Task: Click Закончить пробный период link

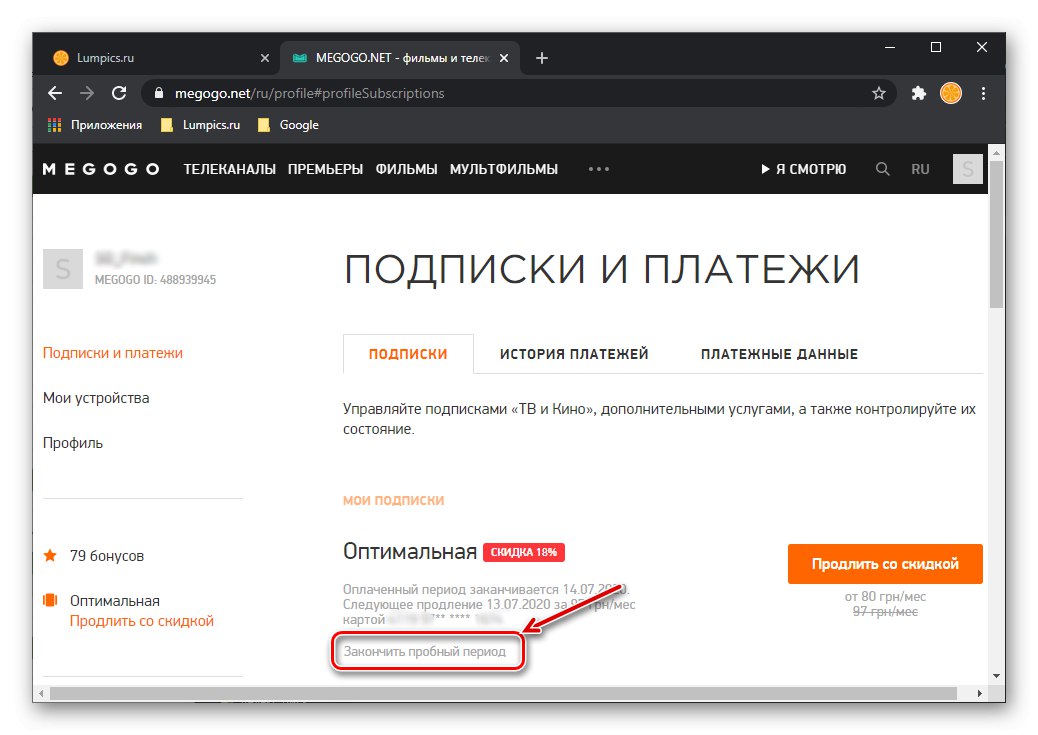Action: [x=424, y=652]
